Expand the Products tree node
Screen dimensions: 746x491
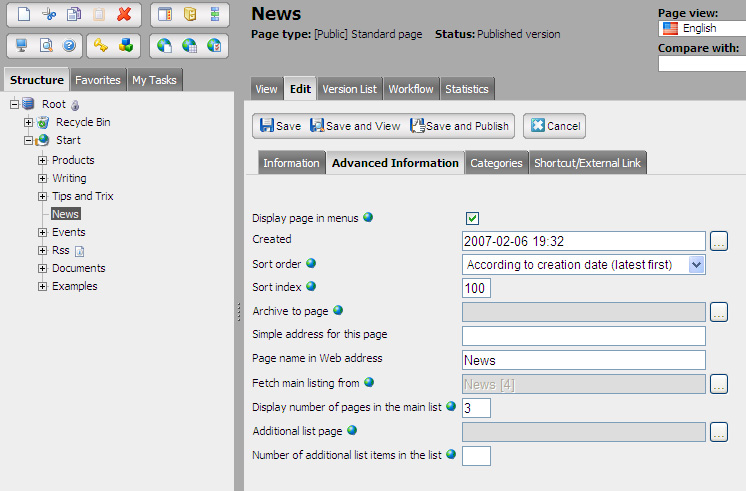(43, 160)
